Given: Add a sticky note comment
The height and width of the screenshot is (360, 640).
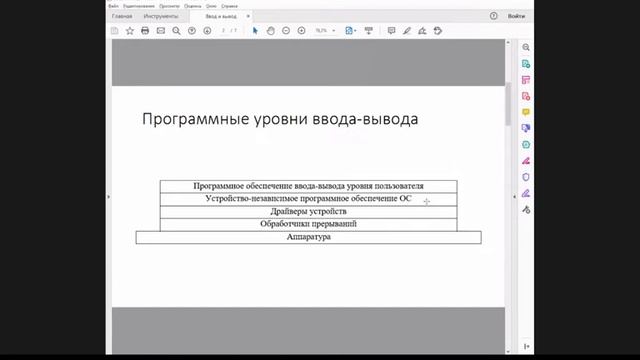Looking at the screenshot, I should tap(391, 31).
